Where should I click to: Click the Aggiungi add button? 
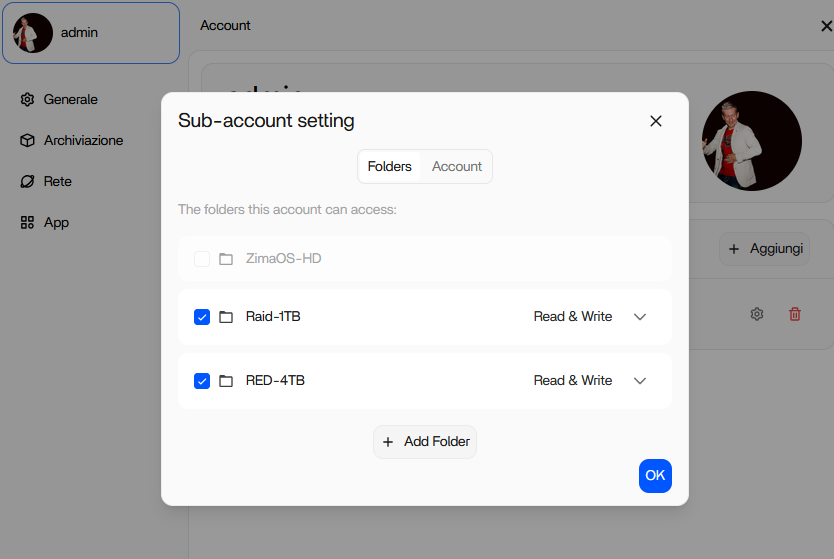pyautogui.click(x=765, y=249)
